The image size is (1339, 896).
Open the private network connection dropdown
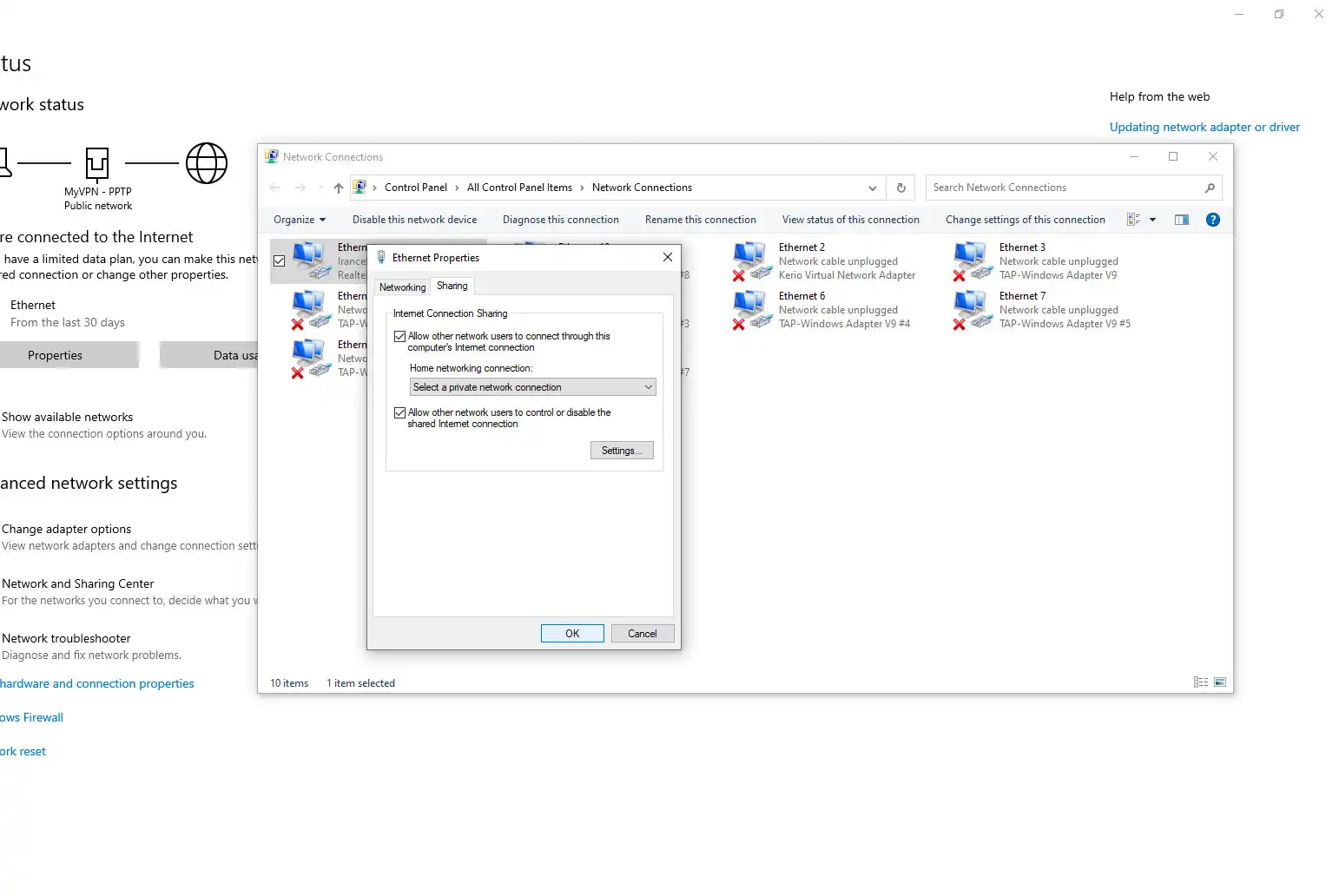[532, 387]
